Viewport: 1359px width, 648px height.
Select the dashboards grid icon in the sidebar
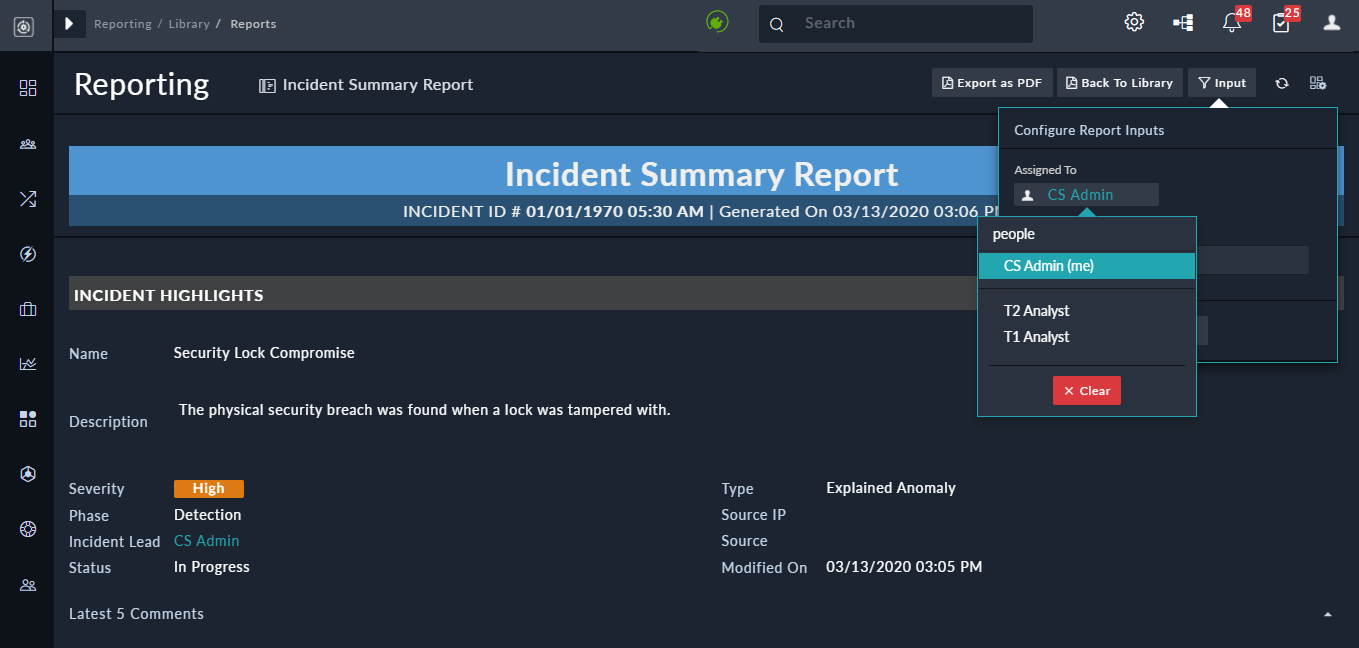[27, 88]
